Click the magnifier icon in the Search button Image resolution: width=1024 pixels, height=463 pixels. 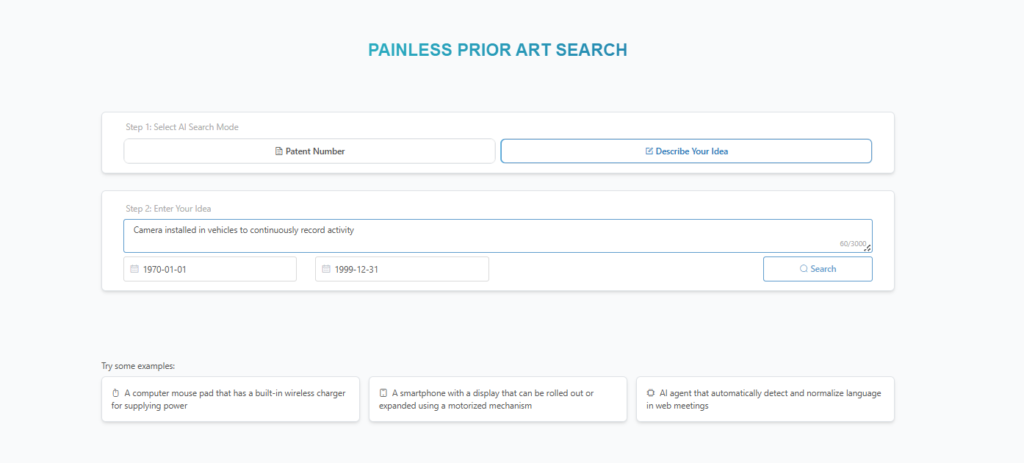pyautogui.click(x=803, y=269)
